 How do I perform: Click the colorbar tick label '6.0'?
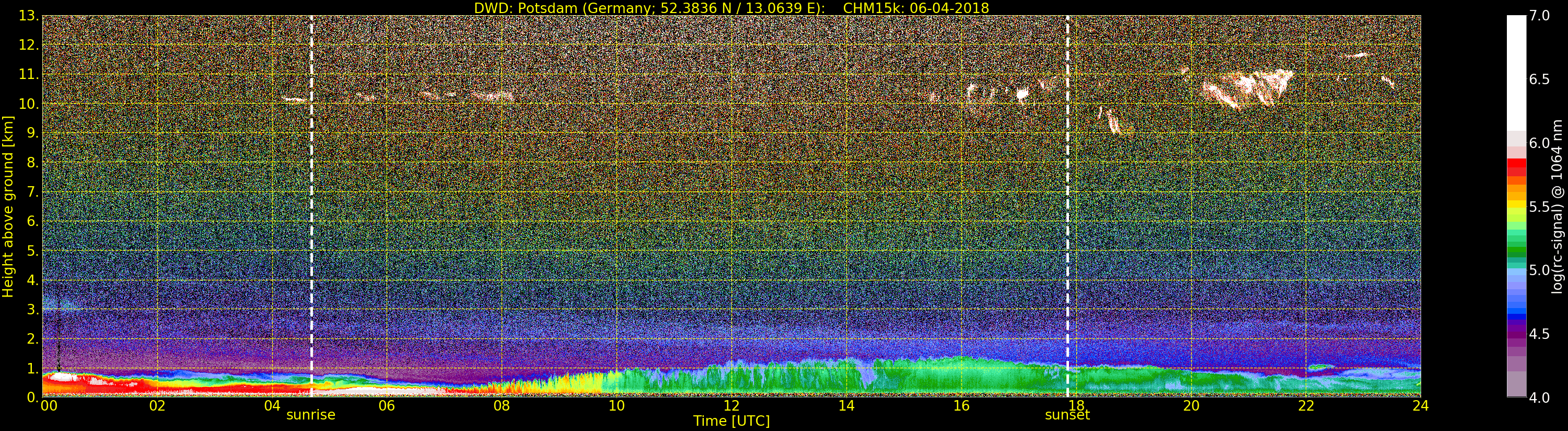[x=1539, y=143]
